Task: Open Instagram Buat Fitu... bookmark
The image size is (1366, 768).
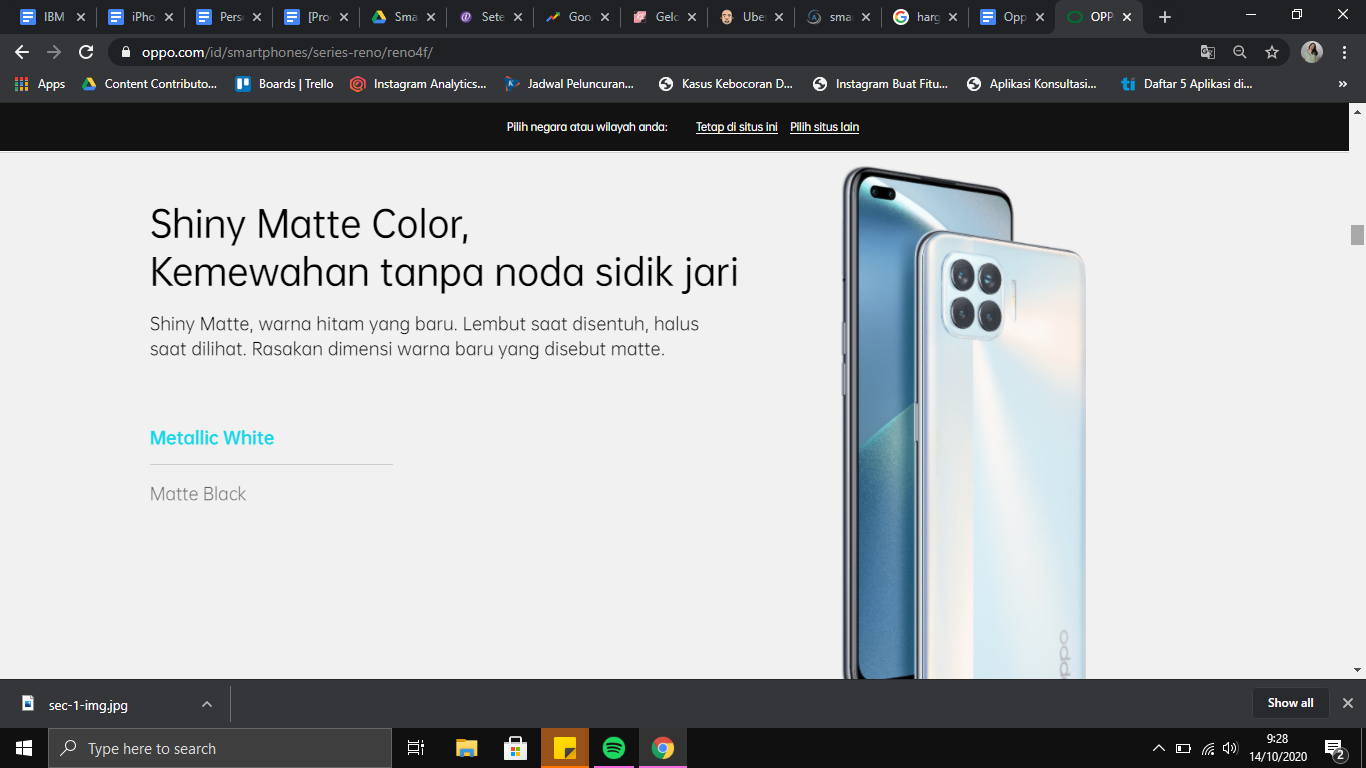Action: 880,84
